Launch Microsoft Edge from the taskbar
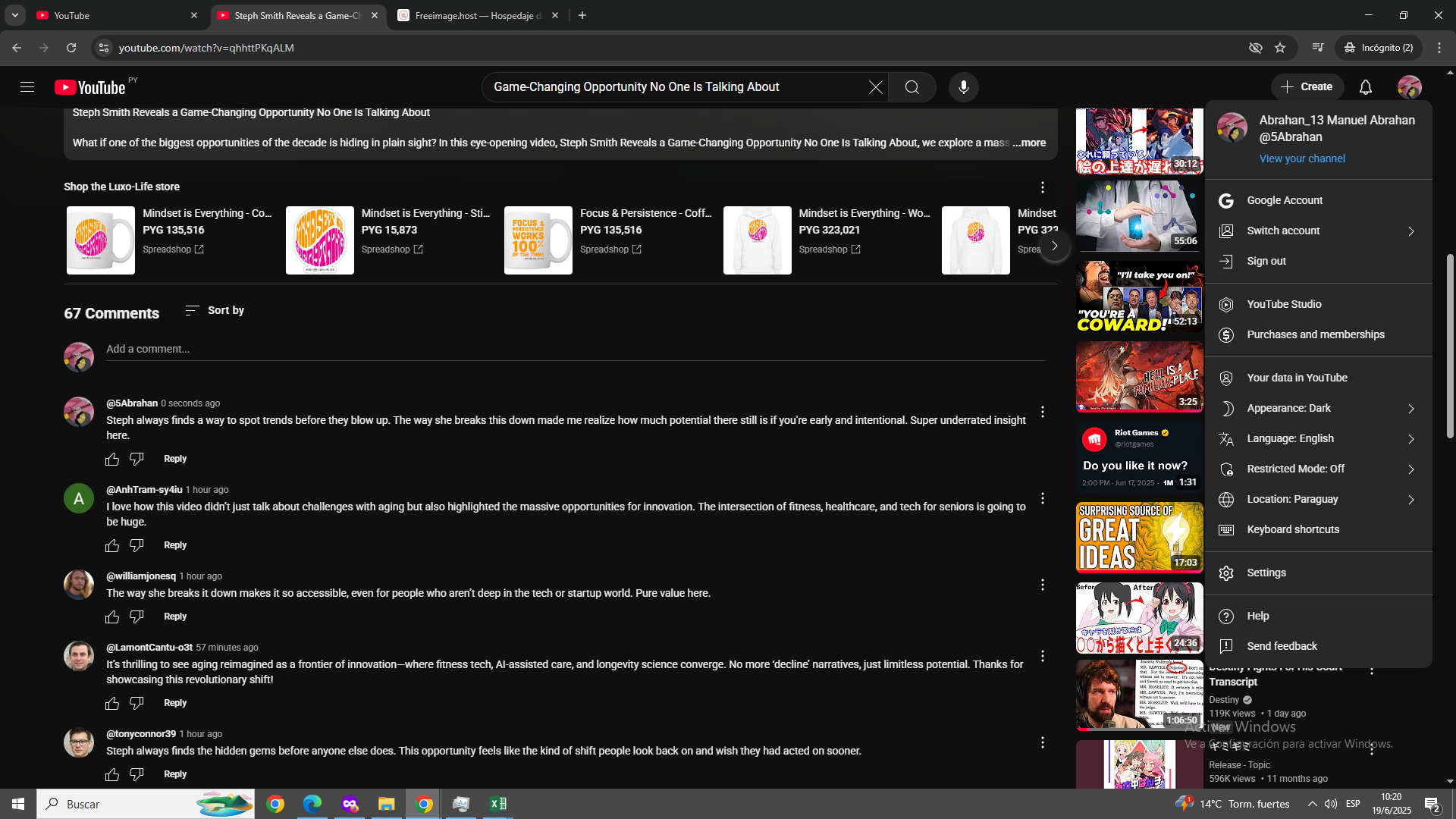1456x819 pixels. click(x=312, y=804)
